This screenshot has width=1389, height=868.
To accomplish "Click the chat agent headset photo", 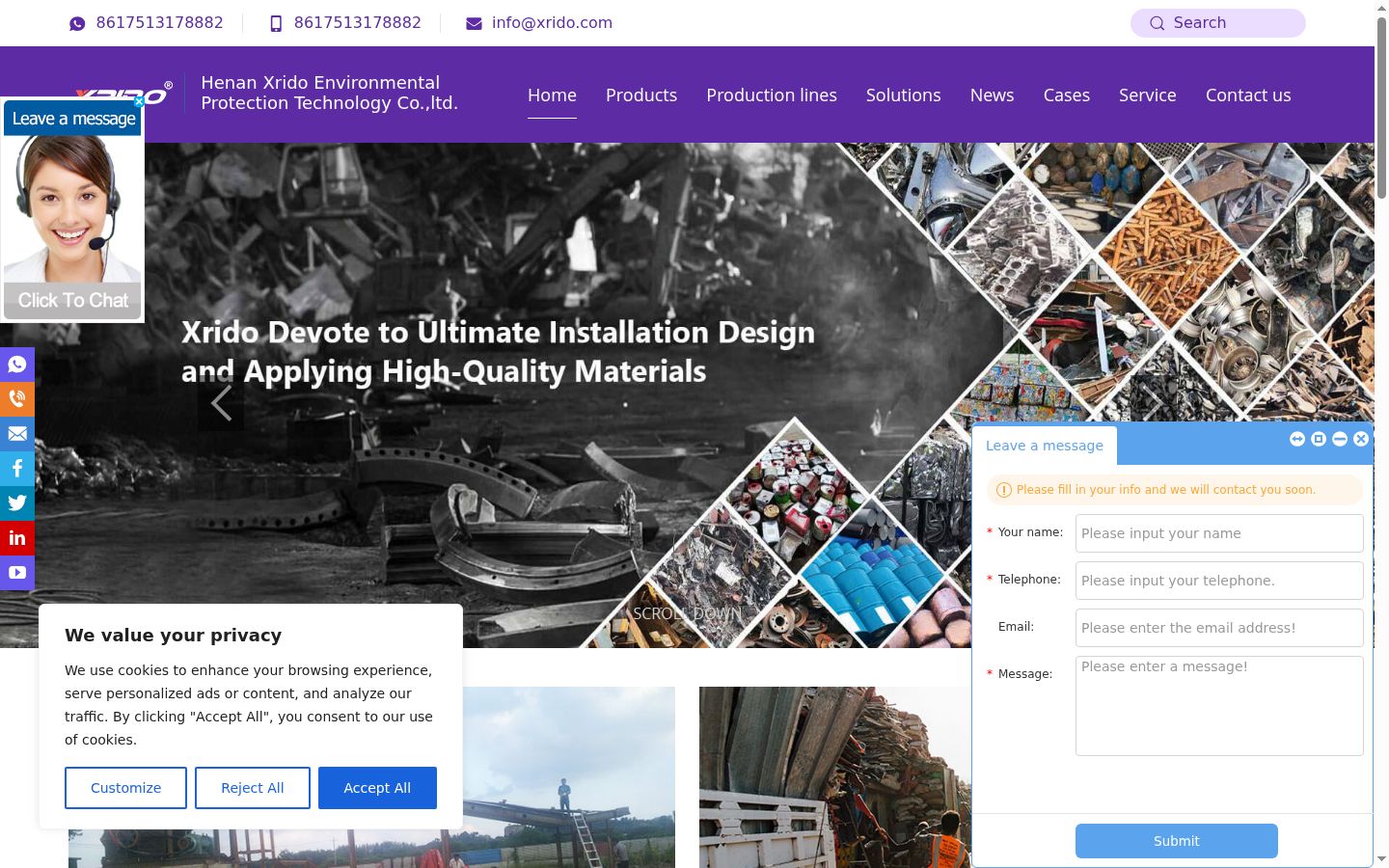I will (72, 209).
